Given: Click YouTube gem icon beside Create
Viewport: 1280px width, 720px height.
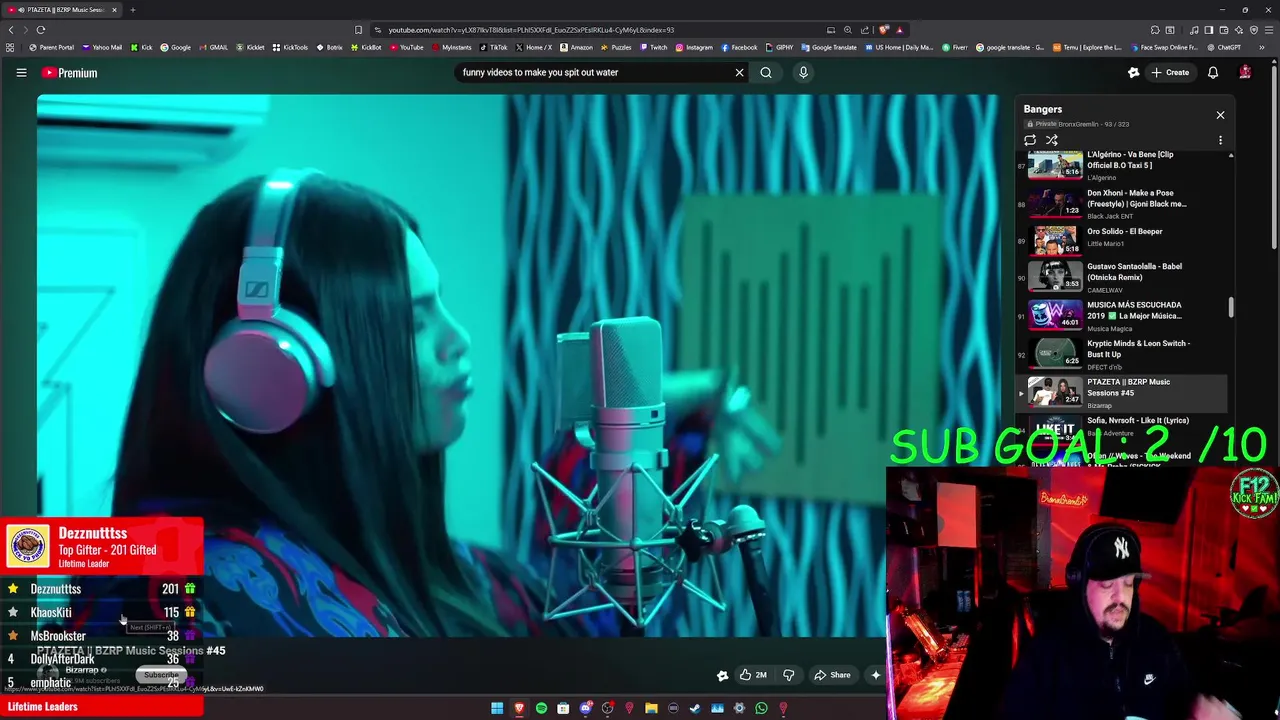Looking at the screenshot, I should coord(1133,72).
